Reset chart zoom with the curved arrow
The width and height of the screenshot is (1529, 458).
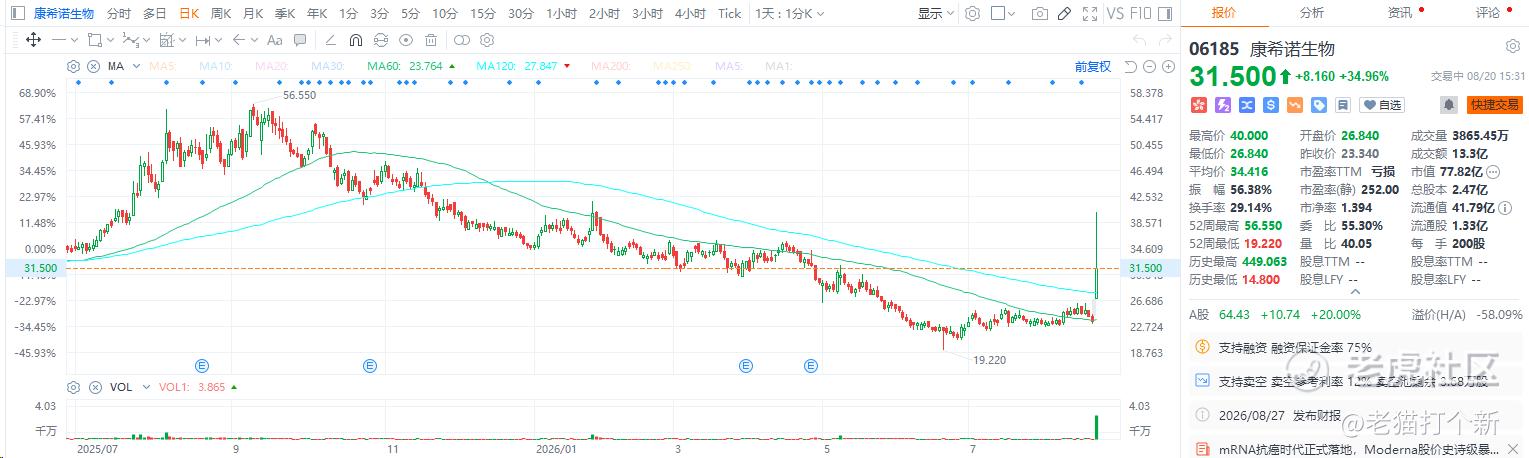(x=1130, y=66)
